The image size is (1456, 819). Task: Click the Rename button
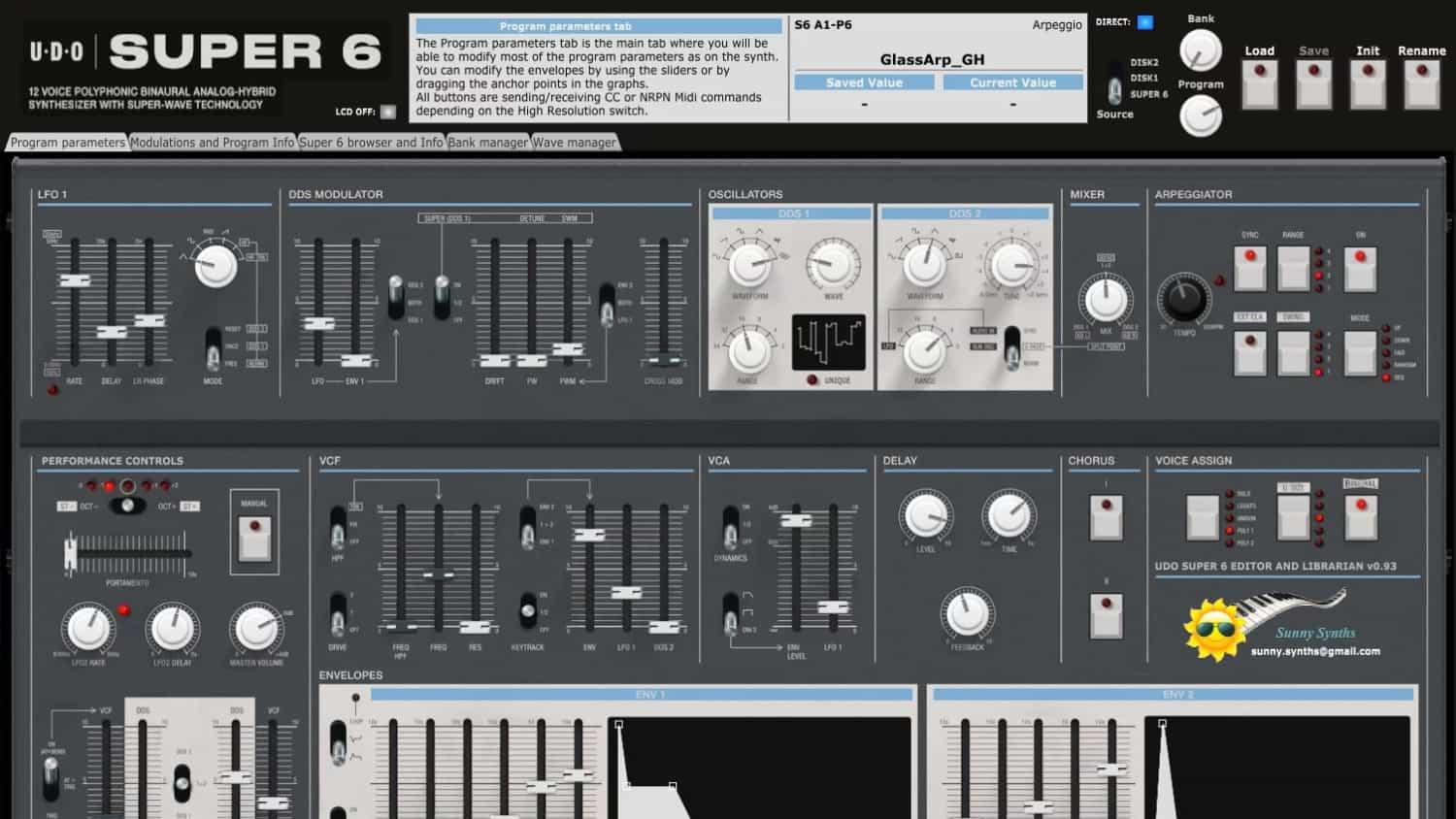pyautogui.click(x=1422, y=83)
